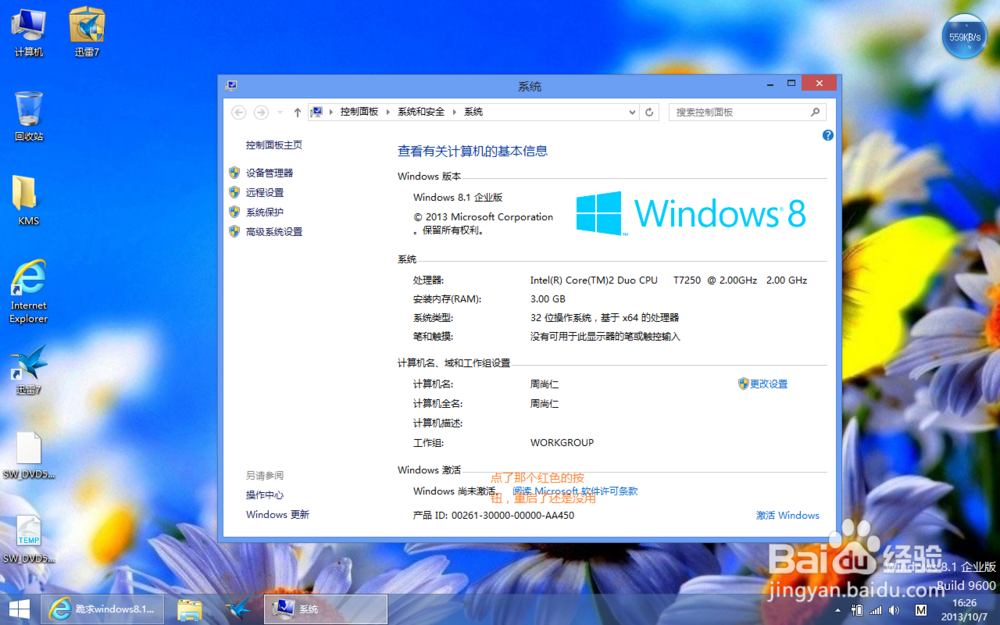
Task: Open 高级系统设置
Action: point(274,232)
